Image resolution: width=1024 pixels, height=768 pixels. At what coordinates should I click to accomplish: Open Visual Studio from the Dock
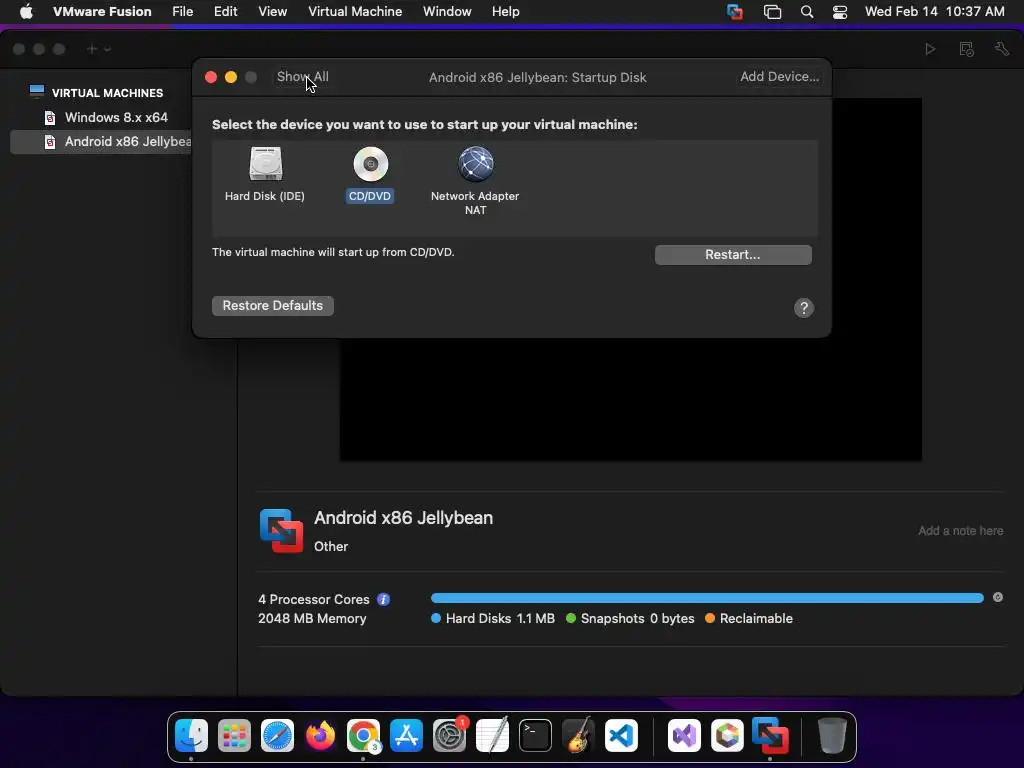tap(684, 736)
